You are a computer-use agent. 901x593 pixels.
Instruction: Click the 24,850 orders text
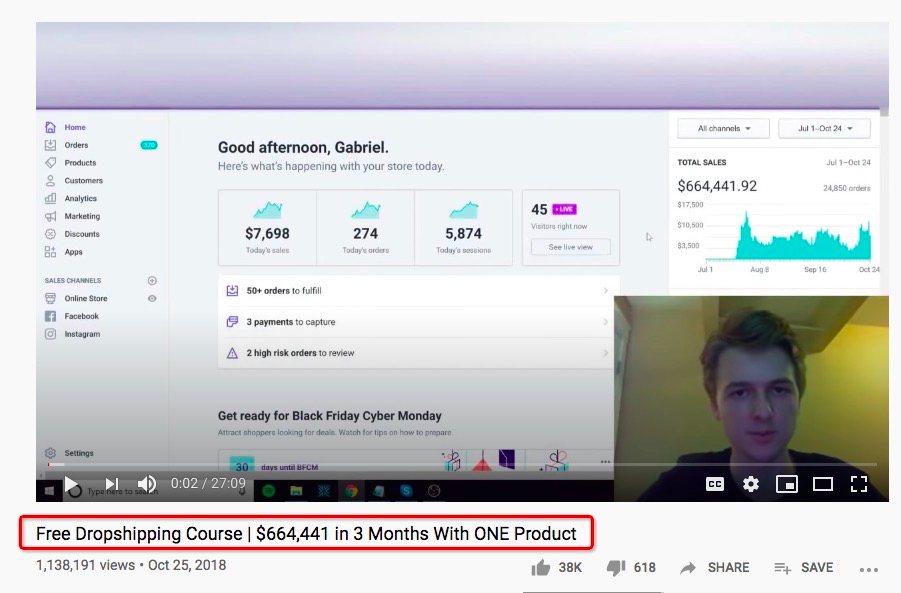point(846,188)
